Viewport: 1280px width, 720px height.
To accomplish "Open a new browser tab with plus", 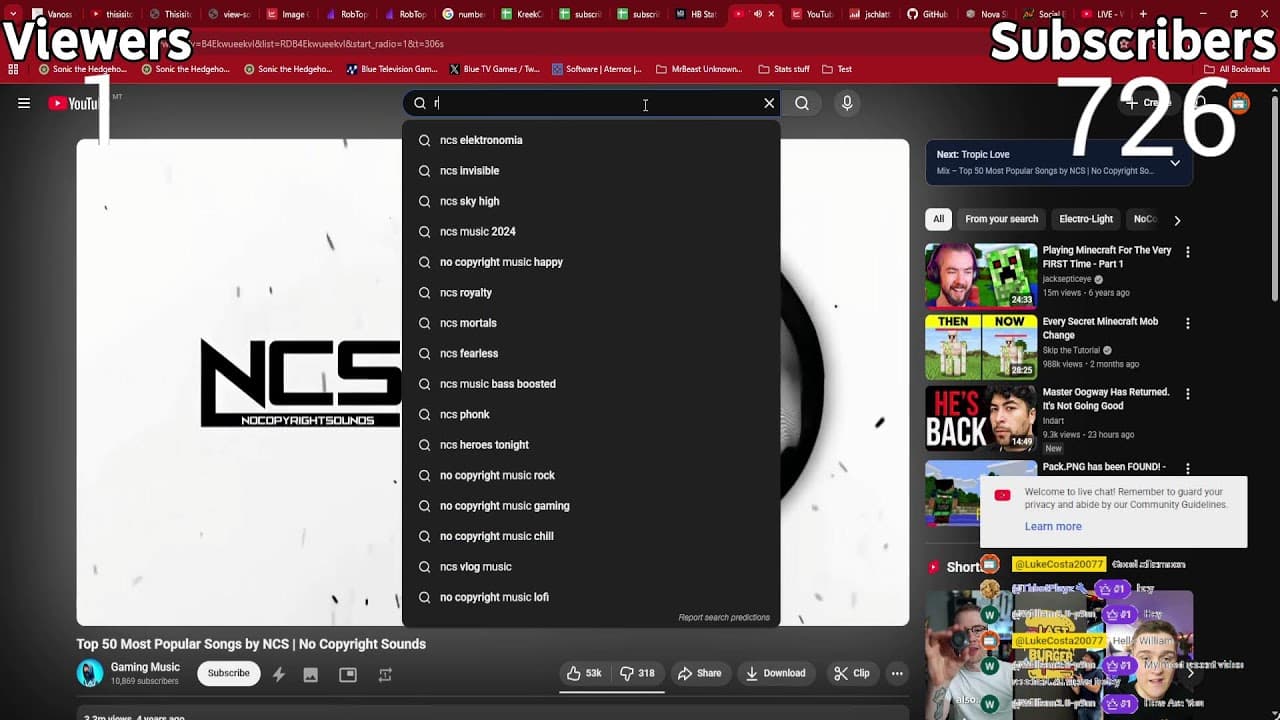I will coord(1143,14).
